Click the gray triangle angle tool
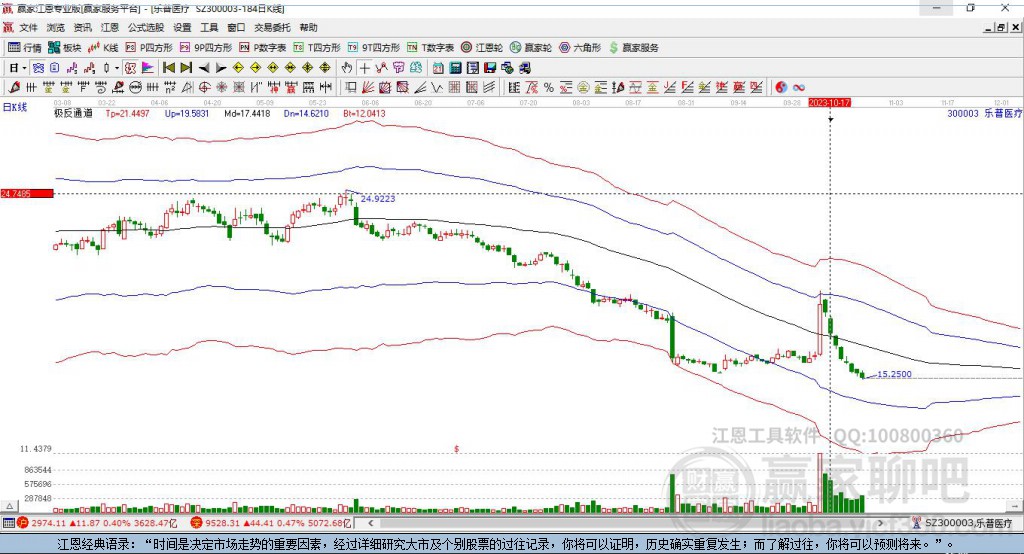This screenshot has width=1024, height=554. point(187,88)
